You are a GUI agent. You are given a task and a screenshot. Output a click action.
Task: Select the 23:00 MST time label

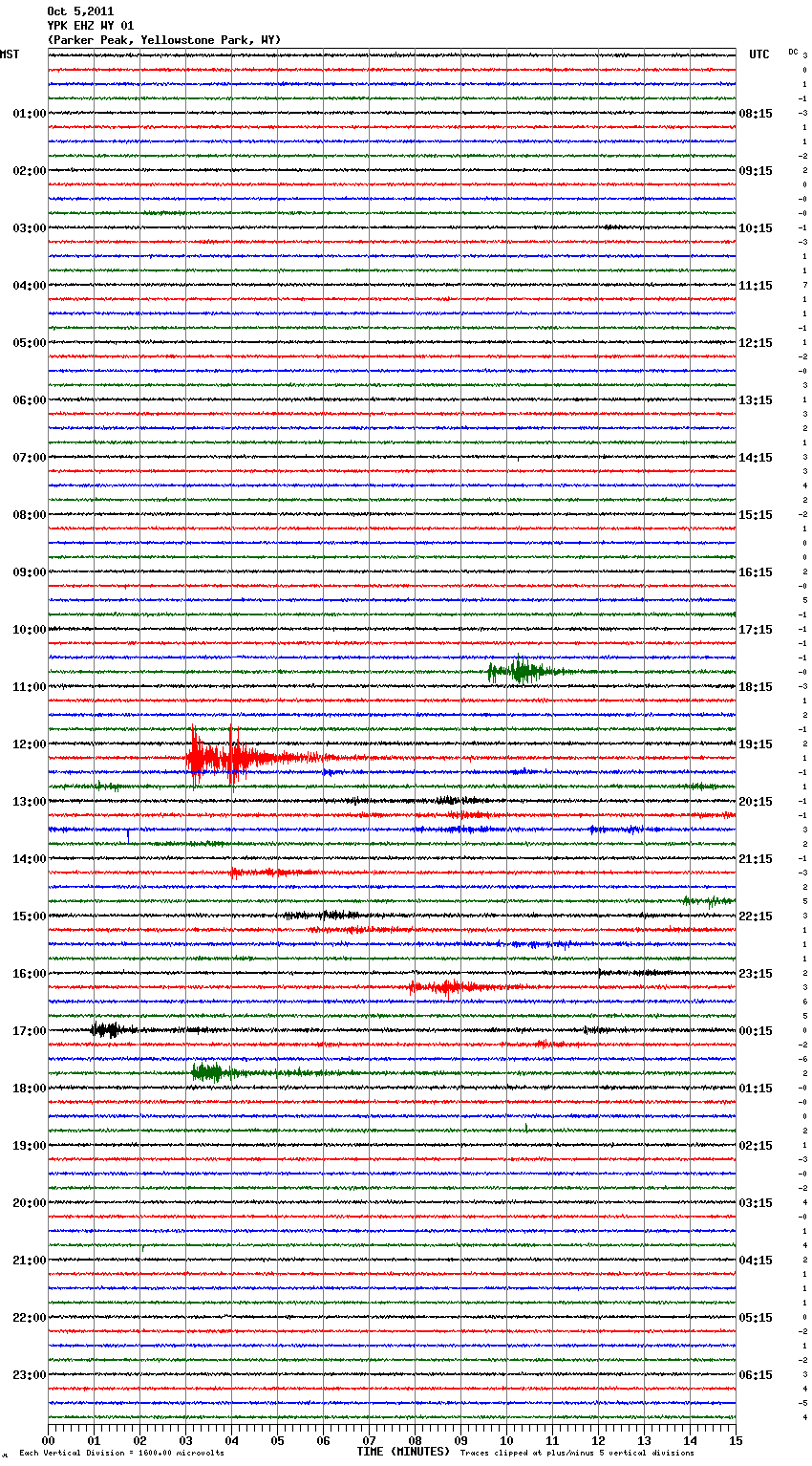(30, 1375)
